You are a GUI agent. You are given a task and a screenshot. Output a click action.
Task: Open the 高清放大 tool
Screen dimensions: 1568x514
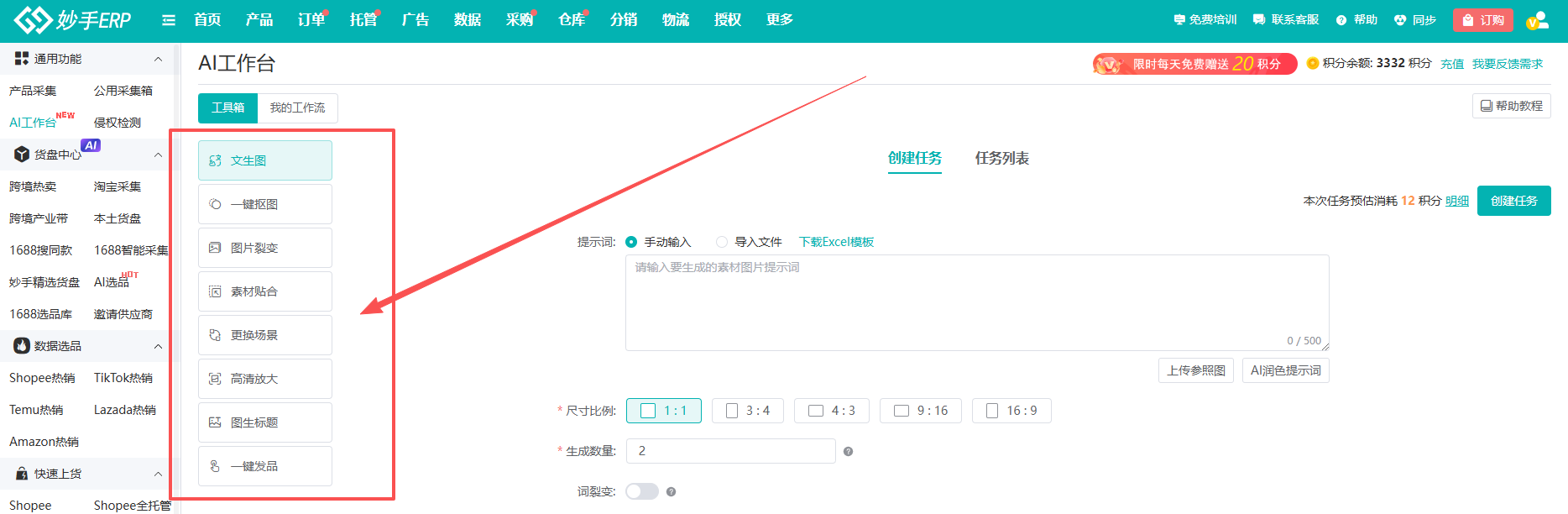click(265, 379)
